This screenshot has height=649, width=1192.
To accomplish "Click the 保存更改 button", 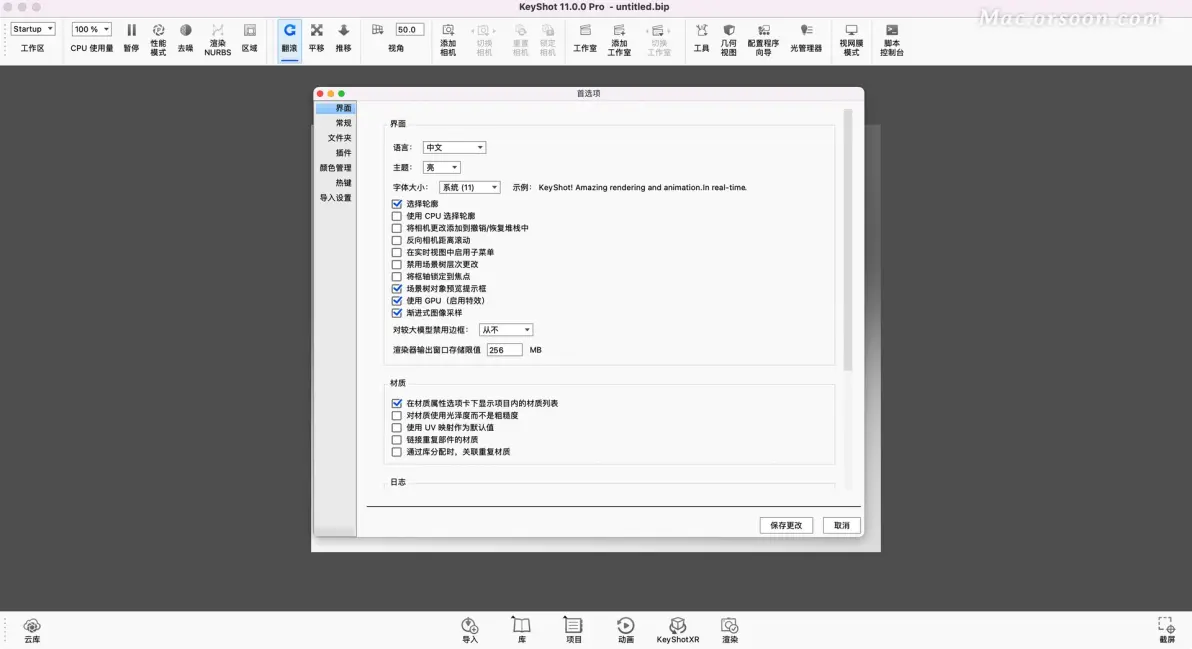I will point(786,525).
